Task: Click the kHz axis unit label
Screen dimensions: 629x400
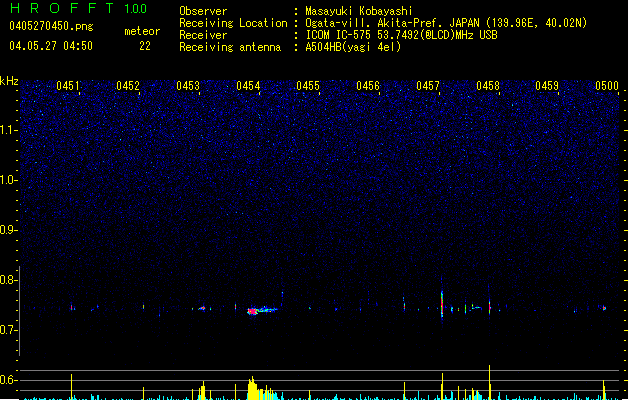Action: pyautogui.click(x=9, y=81)
